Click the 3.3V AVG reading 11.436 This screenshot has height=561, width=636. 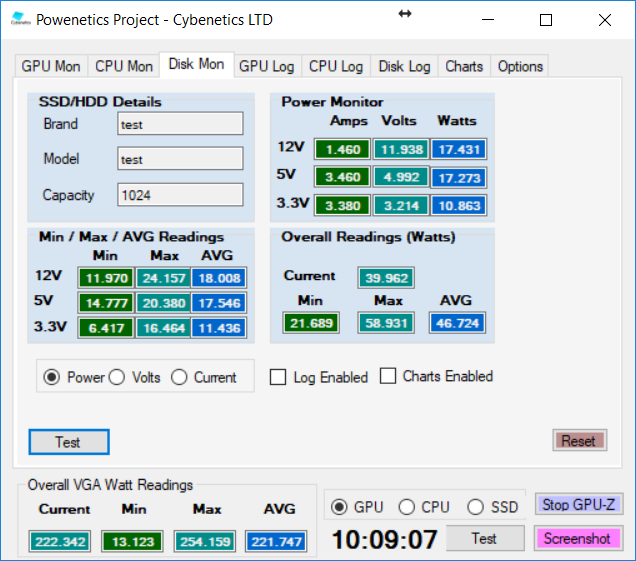pyautogui.click(x=219, y=328)
